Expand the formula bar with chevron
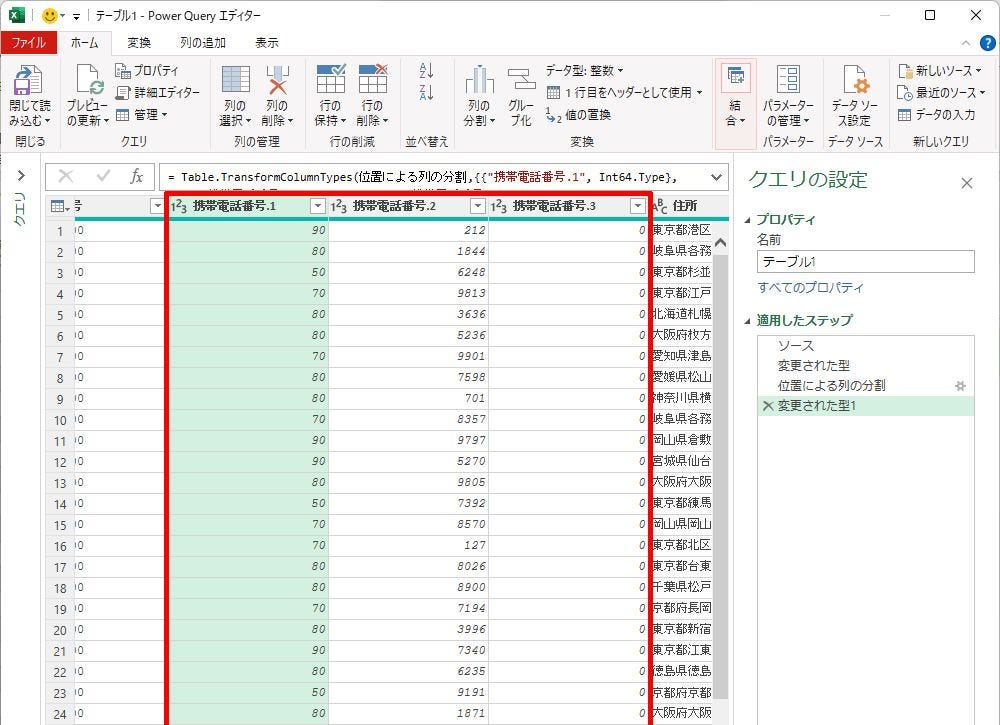Screen dimensions: 1000x725 [716, 177]
